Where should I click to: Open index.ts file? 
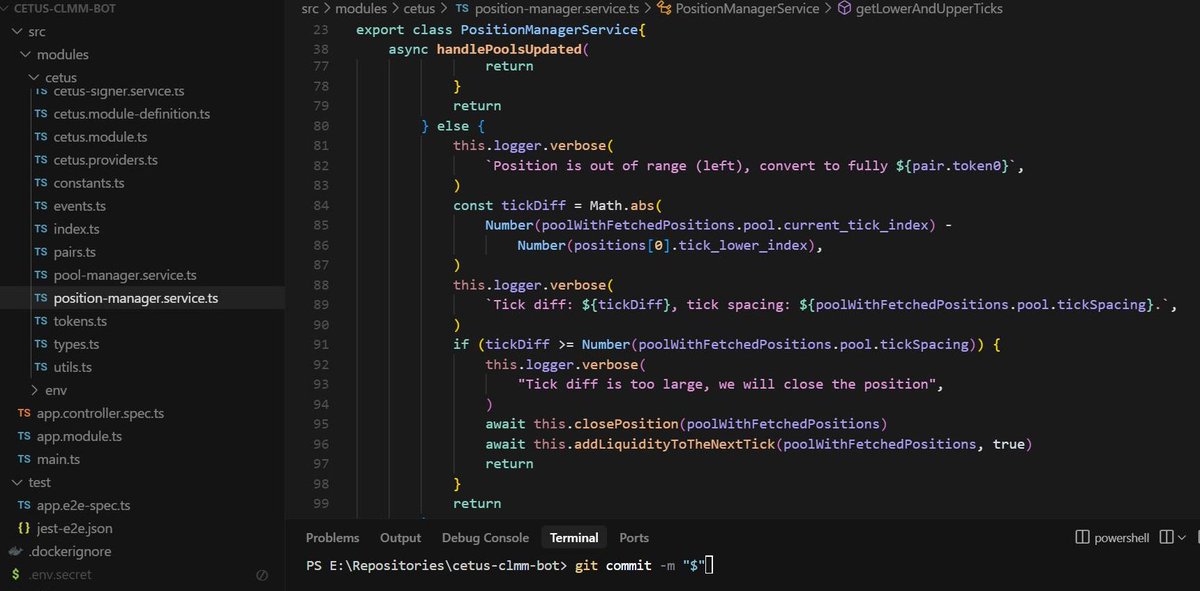click(x=76, y=229)
